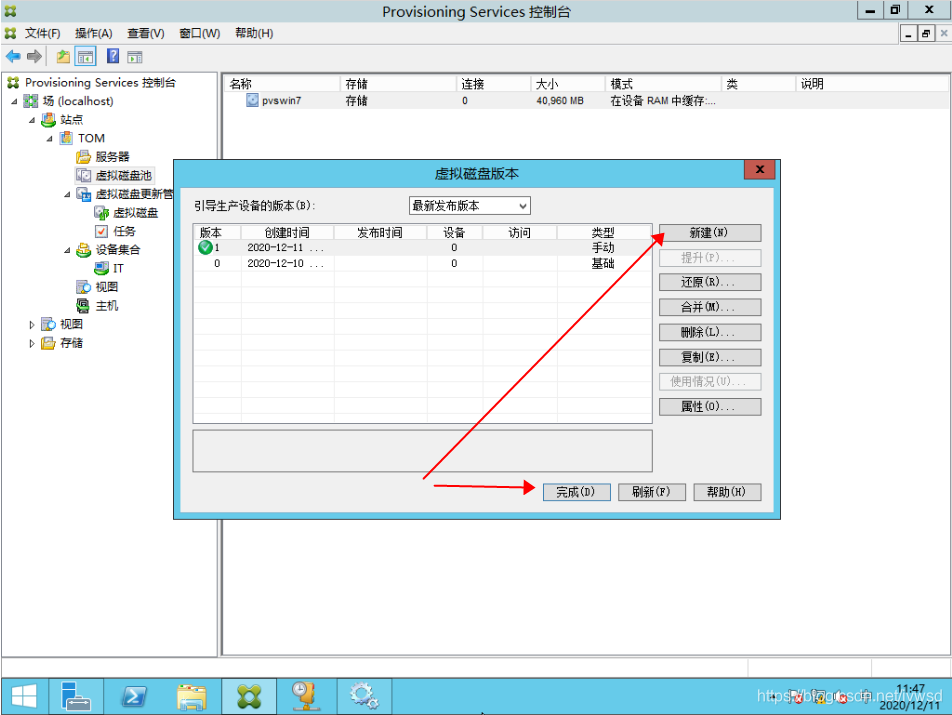Select the 虚拟磁盘池 tree node
Screen dimensions: 952x715
point(123,175)
